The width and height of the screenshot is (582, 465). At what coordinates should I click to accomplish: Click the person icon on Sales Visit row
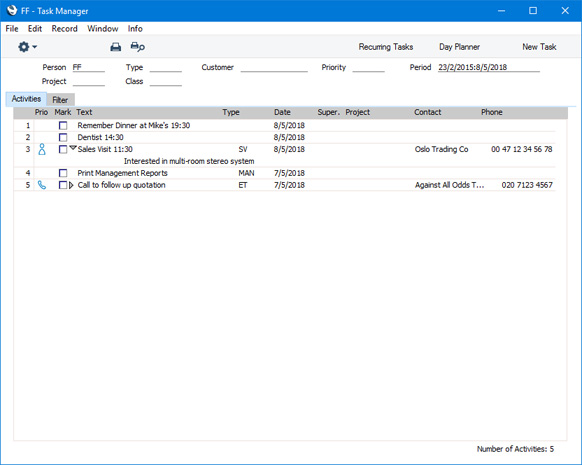tap(42, 149)
